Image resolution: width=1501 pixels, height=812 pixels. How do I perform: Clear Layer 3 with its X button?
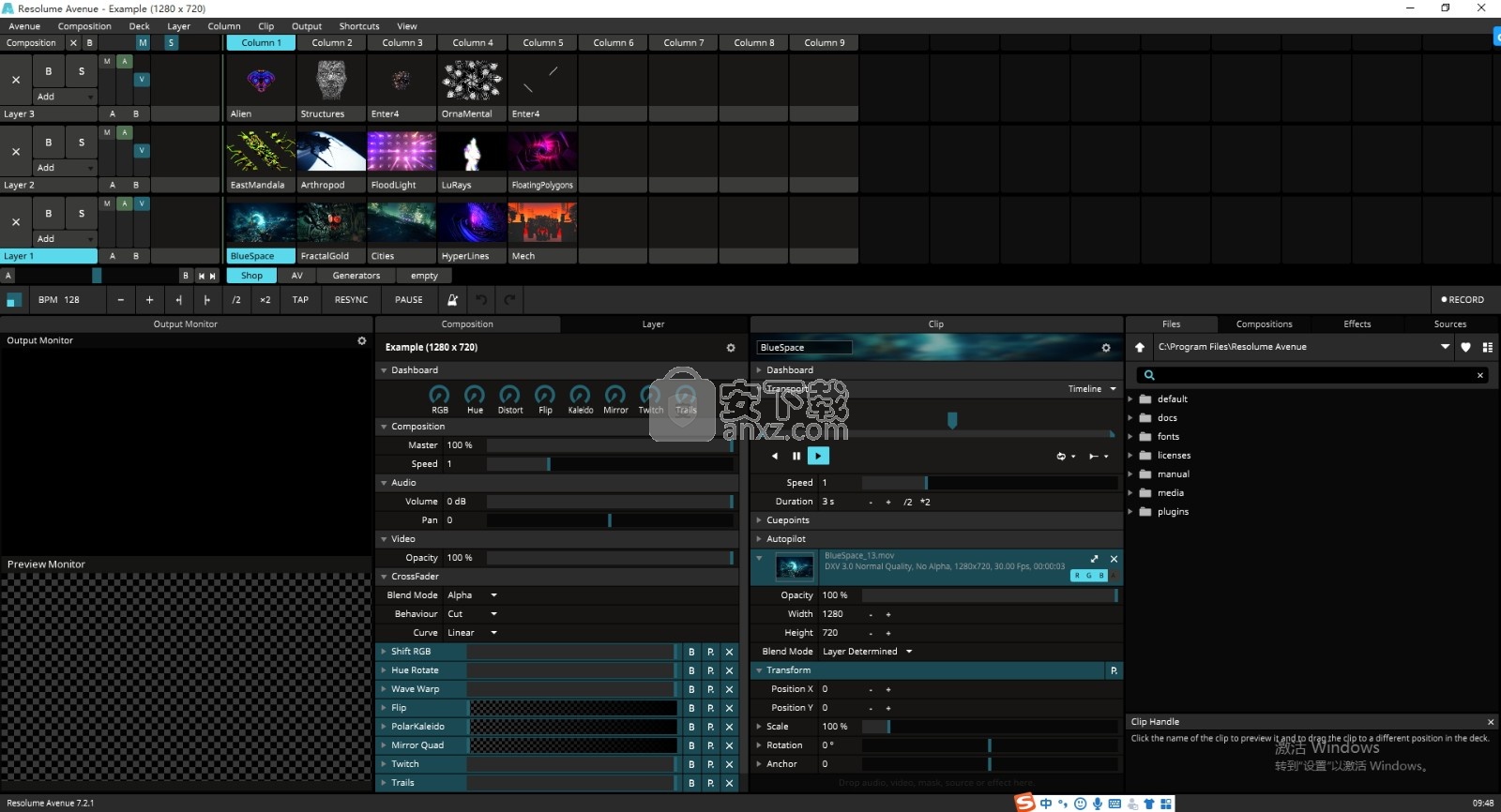tap(16, 80)
